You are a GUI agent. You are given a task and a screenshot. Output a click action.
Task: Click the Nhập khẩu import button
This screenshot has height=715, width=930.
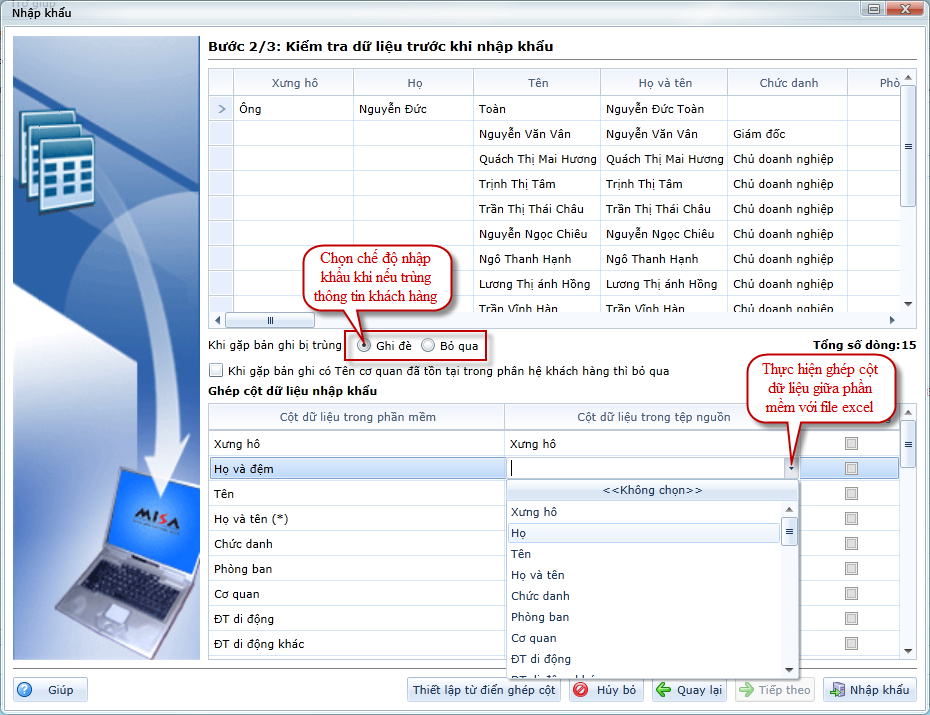(868, 690)
